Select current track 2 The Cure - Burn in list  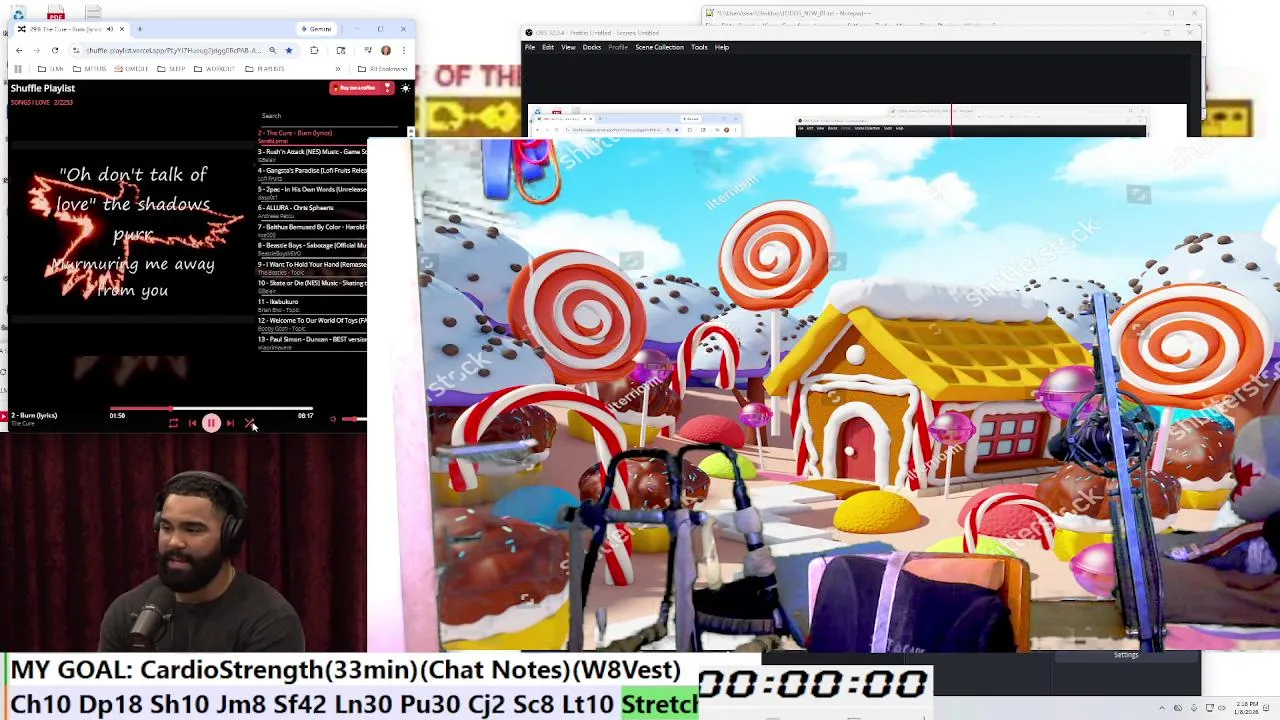click(x=312, y=136)
